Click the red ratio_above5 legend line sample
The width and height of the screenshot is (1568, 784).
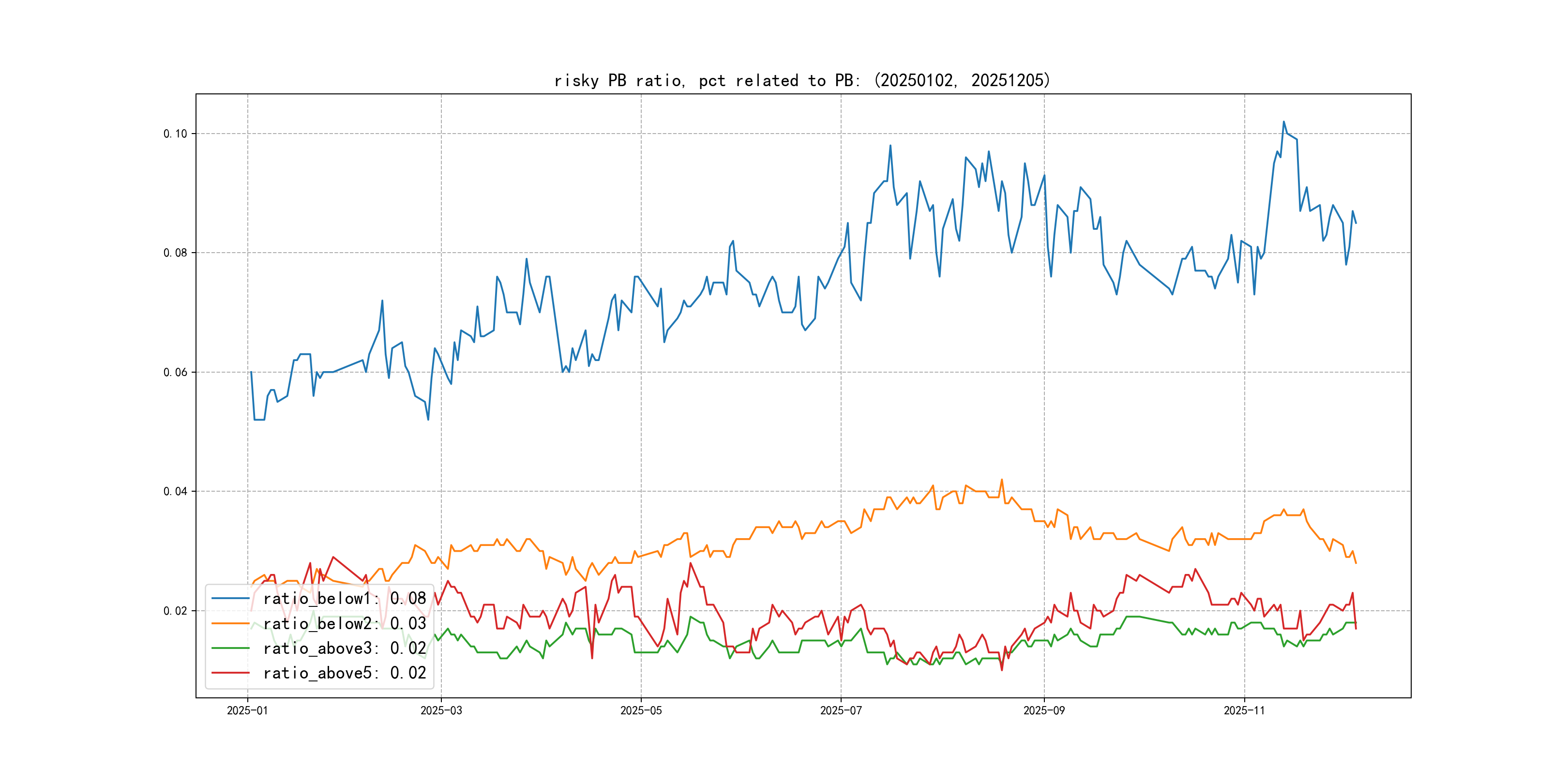[230, 673]
